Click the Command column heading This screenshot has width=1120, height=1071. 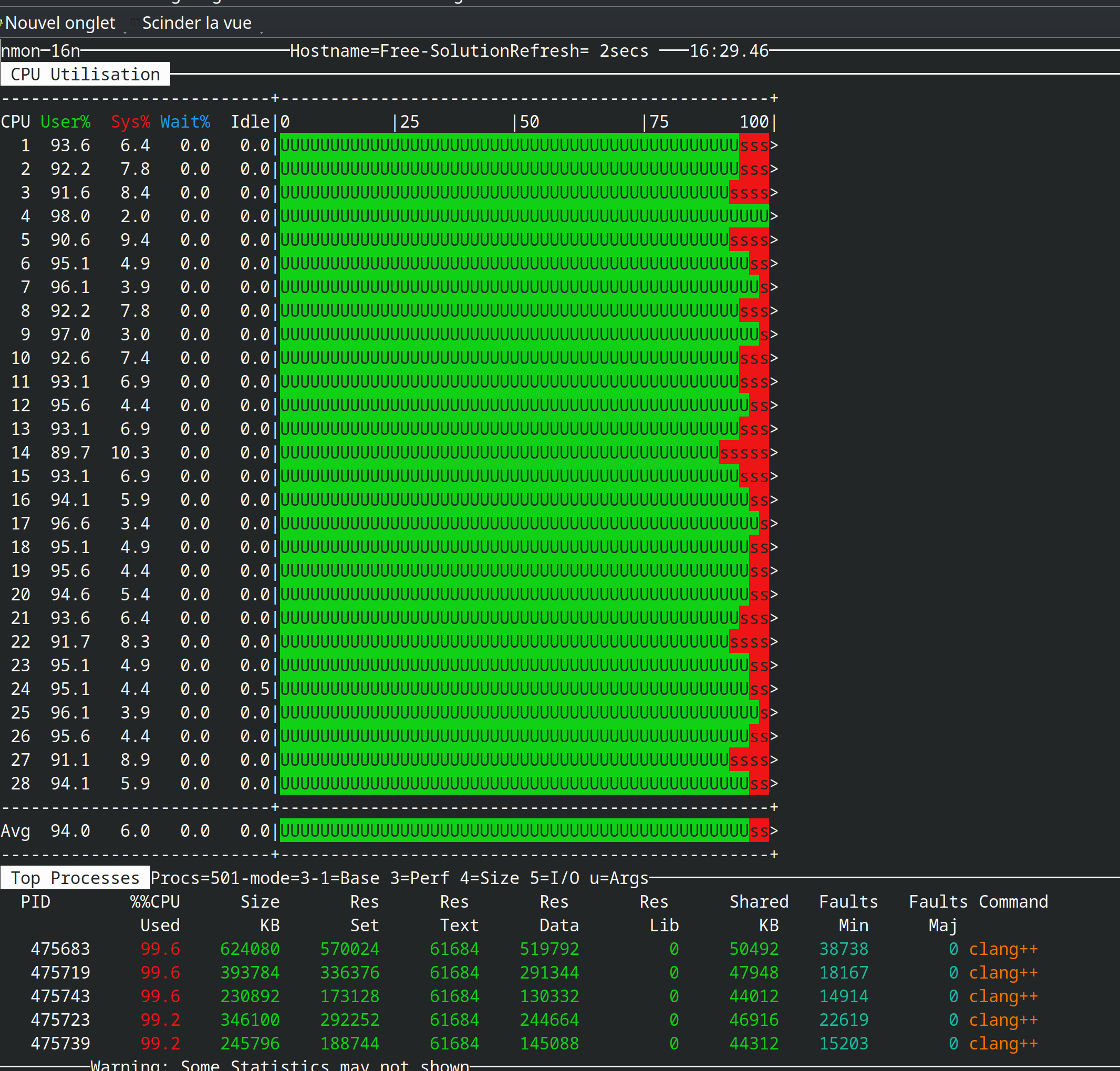(x=1013, y=901)
